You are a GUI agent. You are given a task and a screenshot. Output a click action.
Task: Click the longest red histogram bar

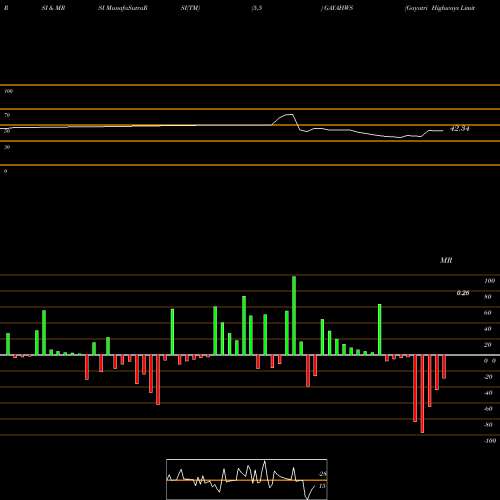(422, 394)
